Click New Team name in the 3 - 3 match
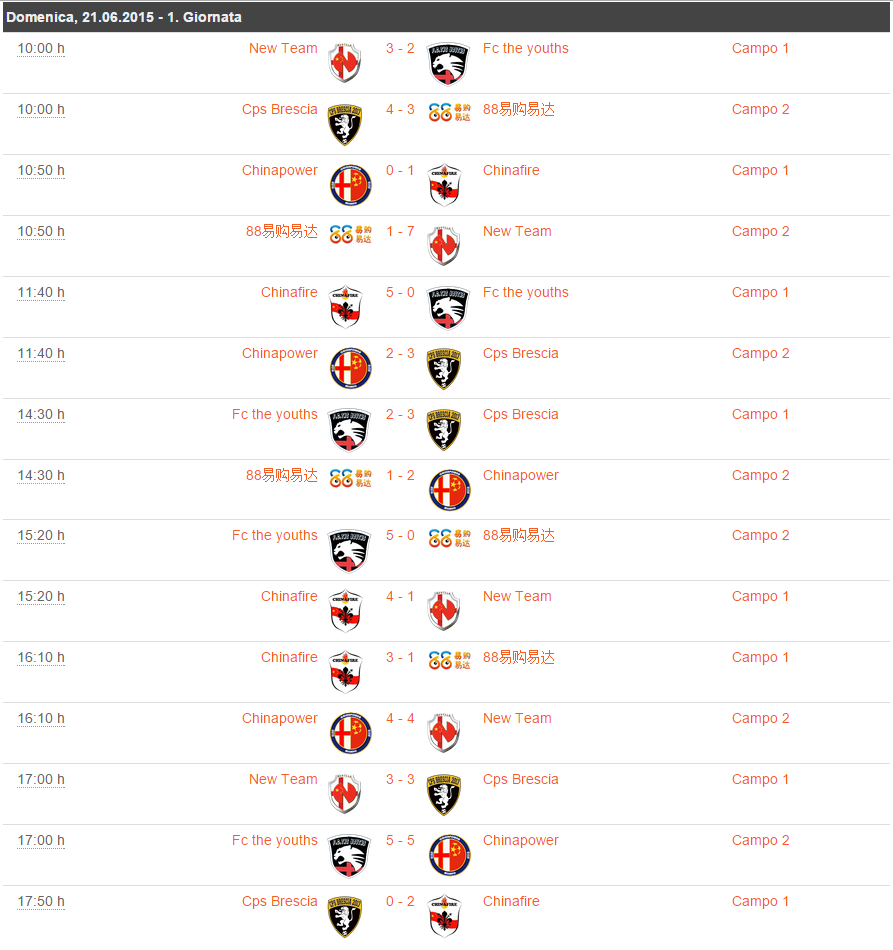Screen dimensions: 893x950 tap(283, 779)
